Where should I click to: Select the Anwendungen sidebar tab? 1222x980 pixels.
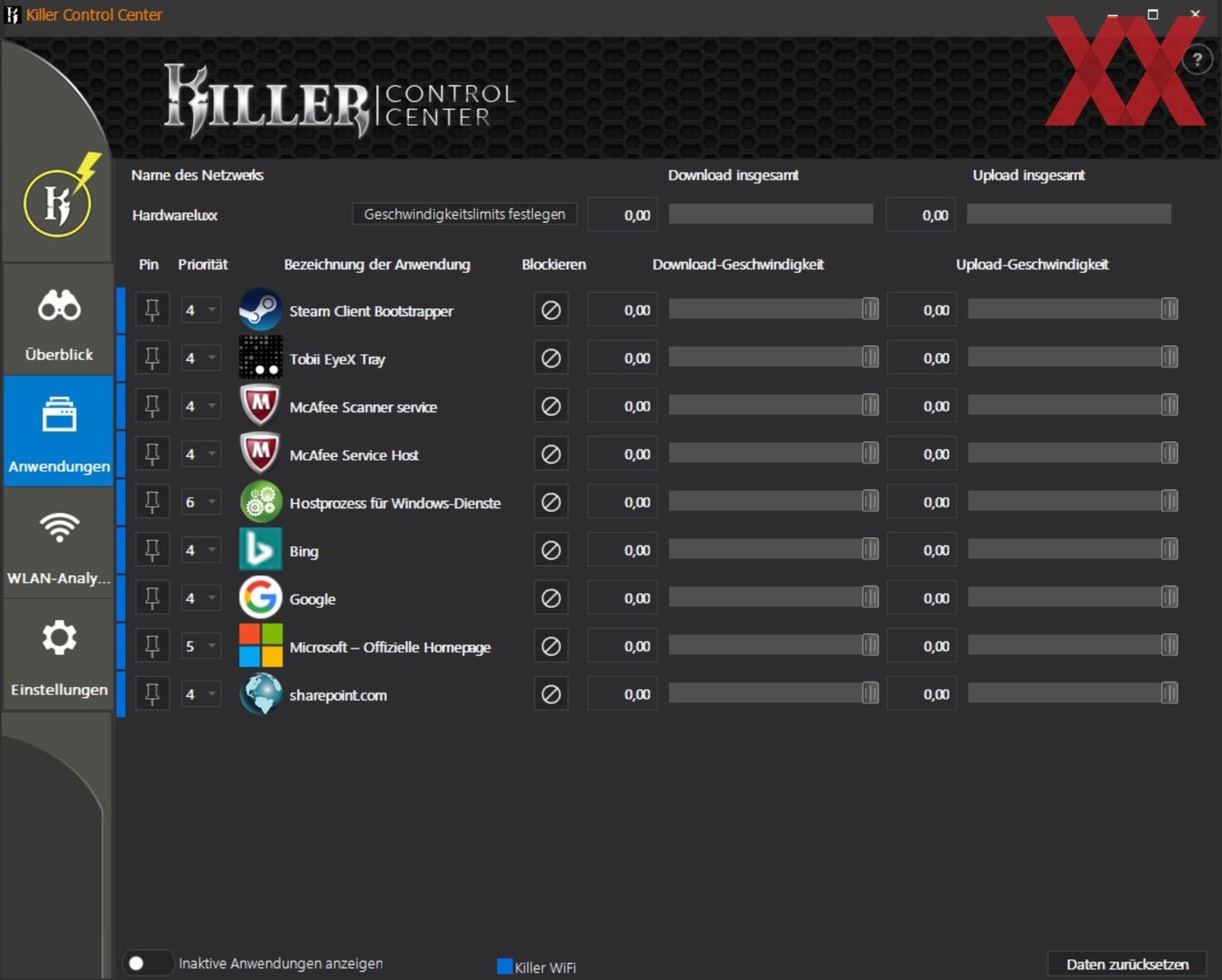pyautogui.click(x=58, y=431)
